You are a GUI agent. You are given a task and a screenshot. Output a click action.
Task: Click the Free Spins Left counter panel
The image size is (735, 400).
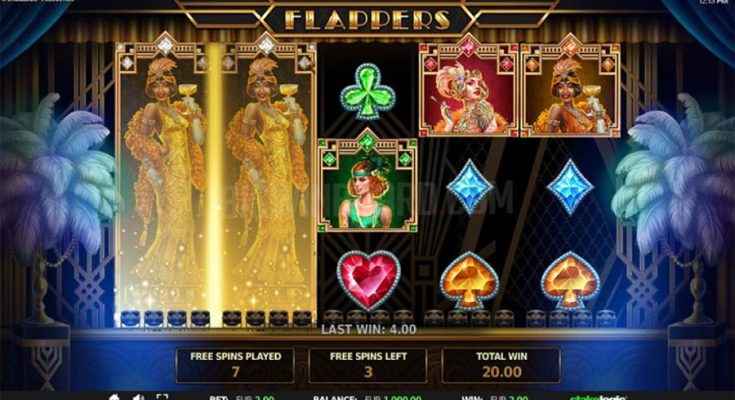368,365
